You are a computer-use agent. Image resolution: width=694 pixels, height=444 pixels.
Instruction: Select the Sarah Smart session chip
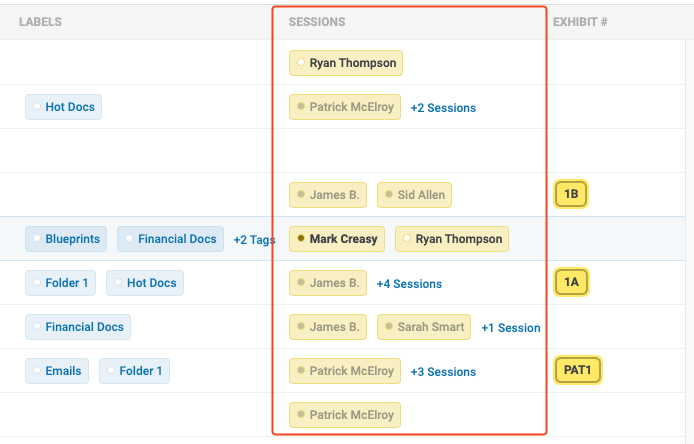(424, 327)
